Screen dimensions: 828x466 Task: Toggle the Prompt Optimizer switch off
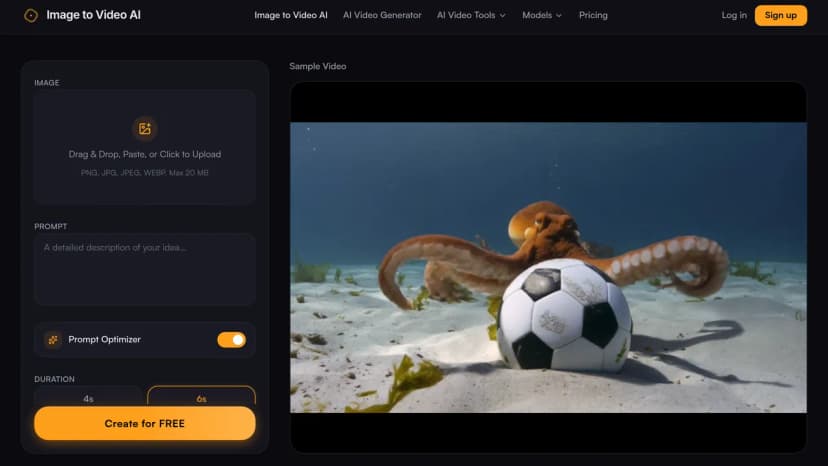coord(231,340)
